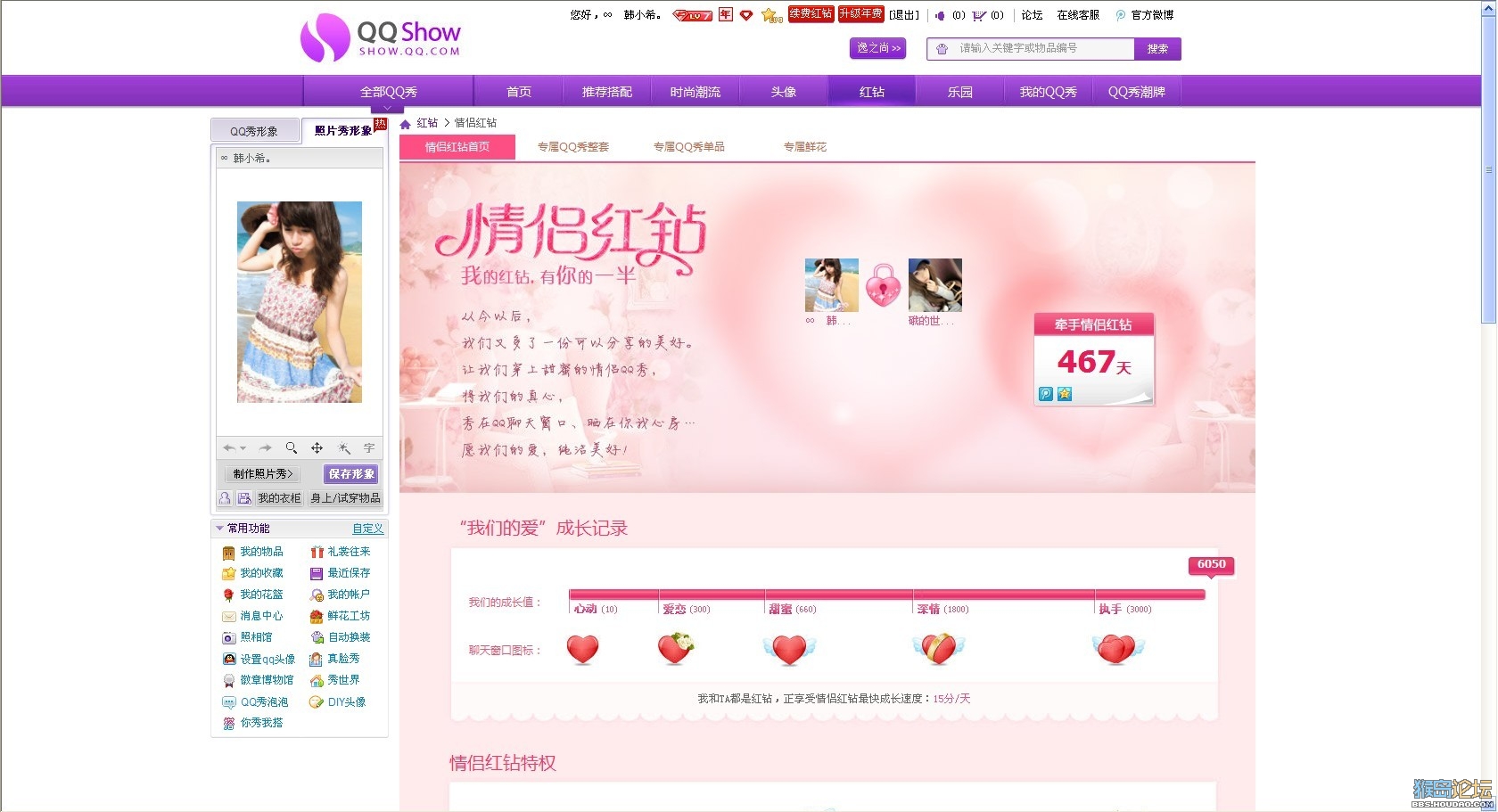This screenshot has height=812, width=1498.
Task: Select 专属QQ秀整套 tab
Action: (573, 147)
